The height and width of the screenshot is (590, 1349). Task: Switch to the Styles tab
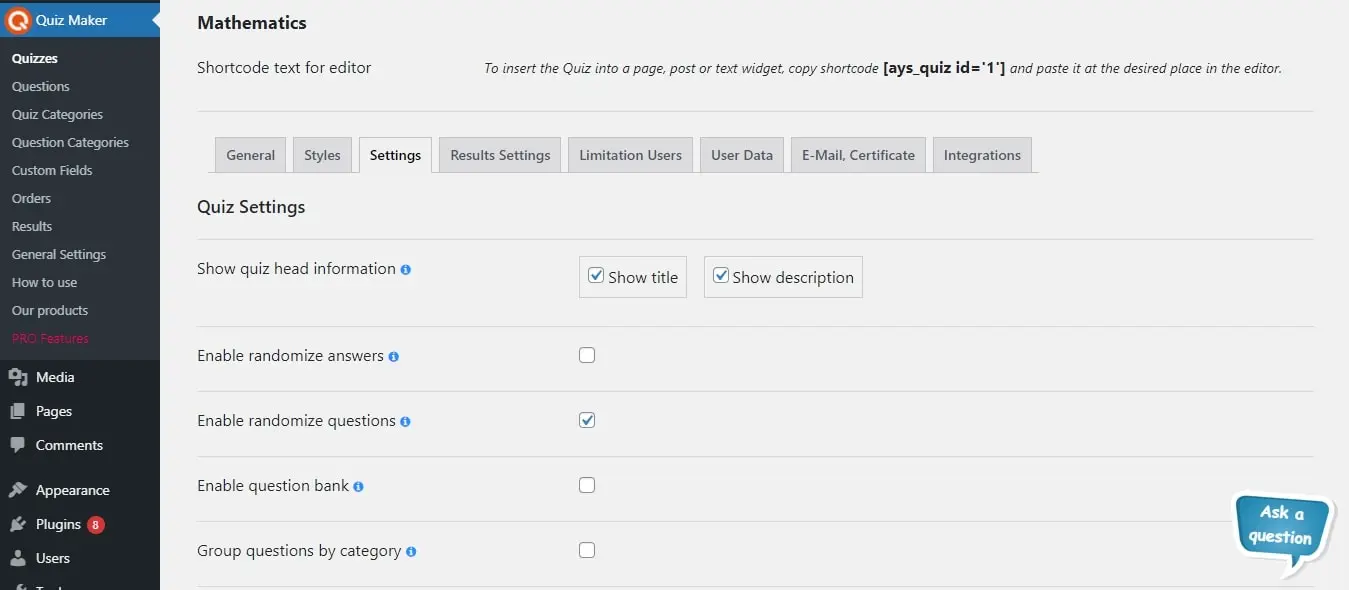[x=322, y=155]
